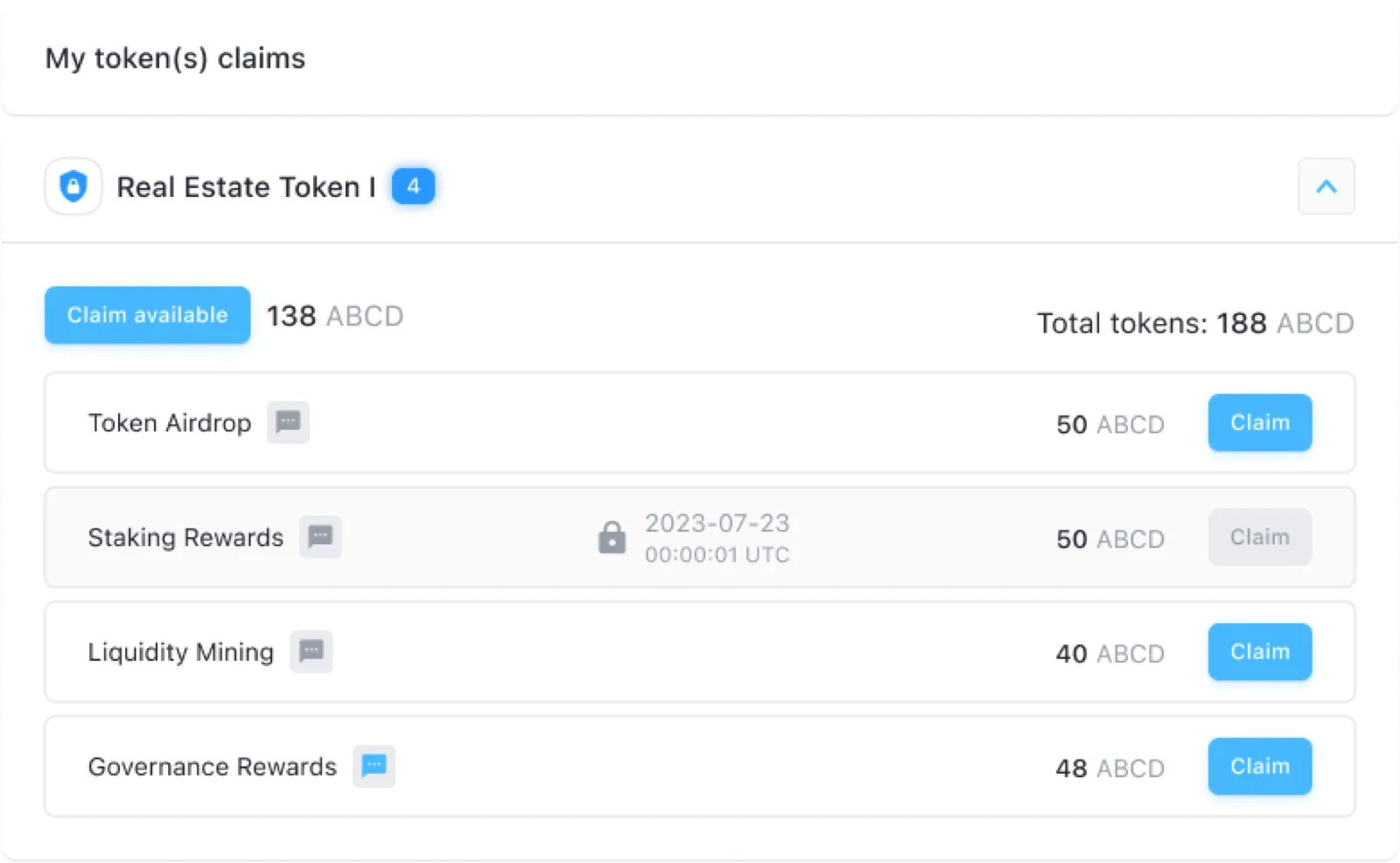Select the Token Airdrop row label
This screenshot has width=1400, height=863.
[x=170, y=424]
